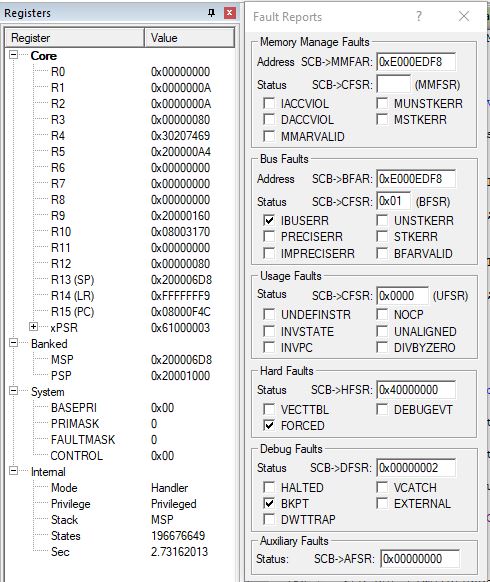Toggle the INVSTATE checkbox
The width and height of the screenshot is (490, 582).
pos(269,331)
